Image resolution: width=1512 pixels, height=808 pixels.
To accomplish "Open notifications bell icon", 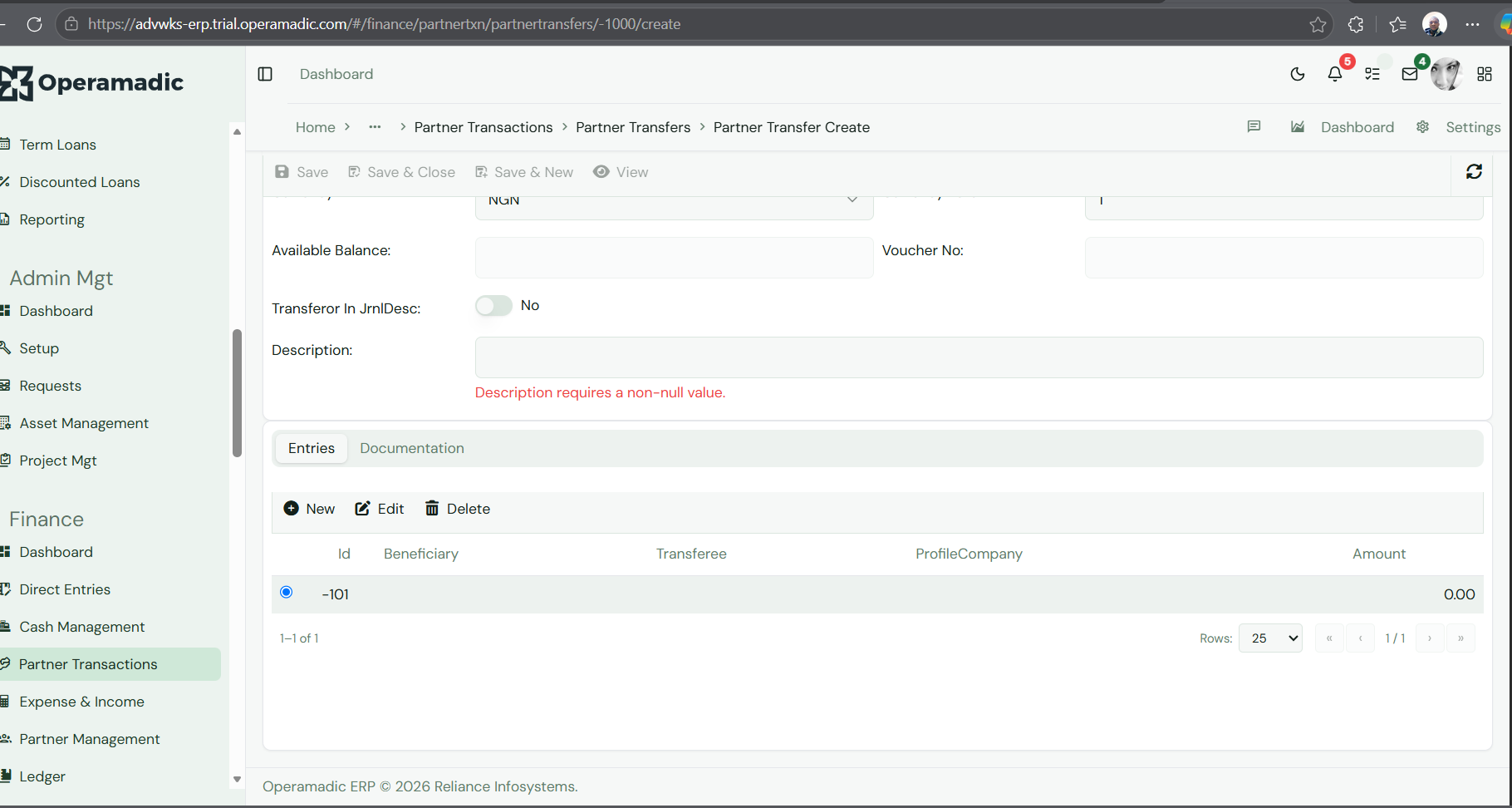I will tap(1335, 74).
